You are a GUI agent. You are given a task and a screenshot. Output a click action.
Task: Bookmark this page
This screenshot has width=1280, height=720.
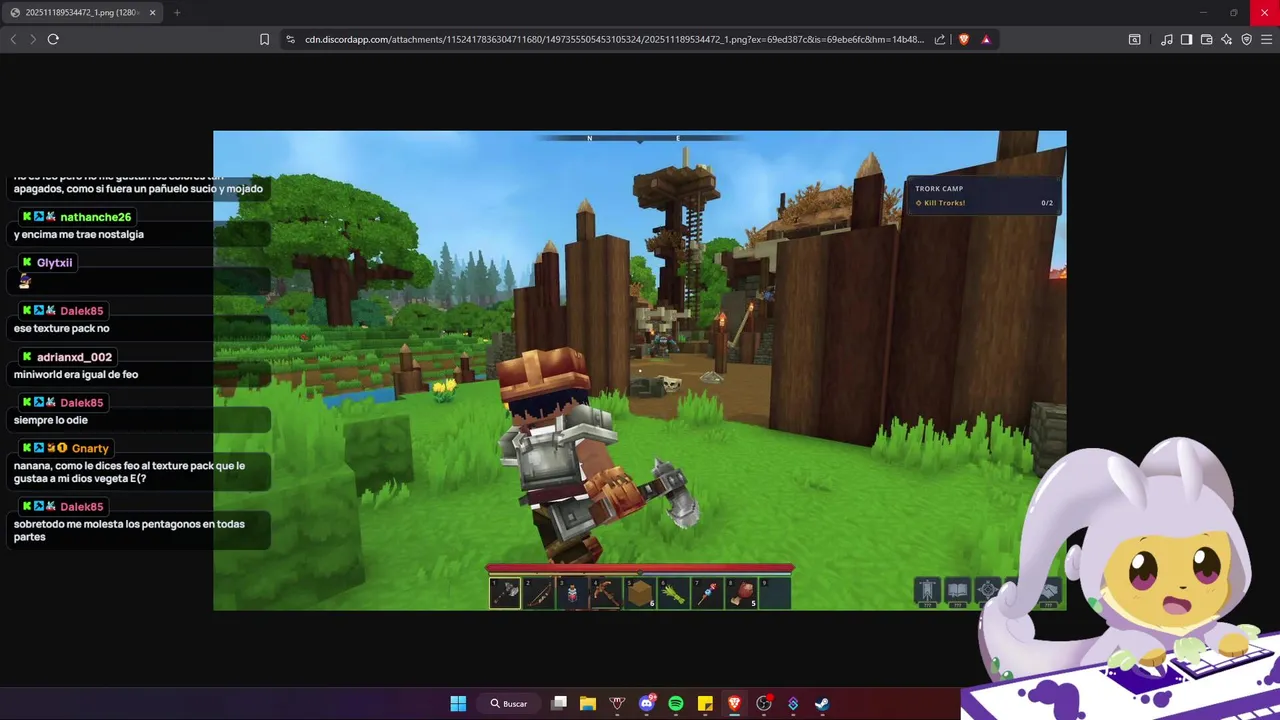(x=264, y=39)
